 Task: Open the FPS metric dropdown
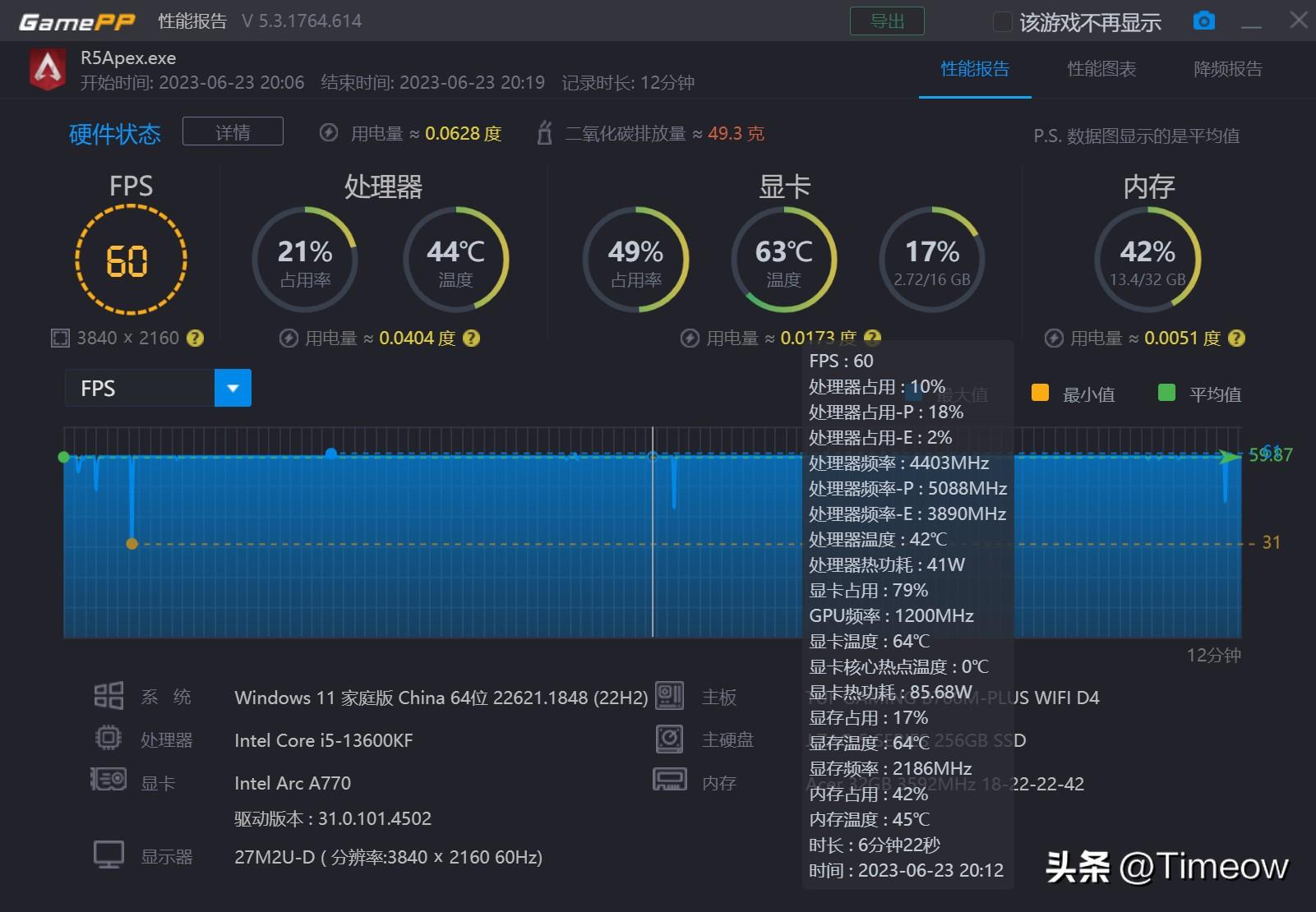click(x=233, y=387)
